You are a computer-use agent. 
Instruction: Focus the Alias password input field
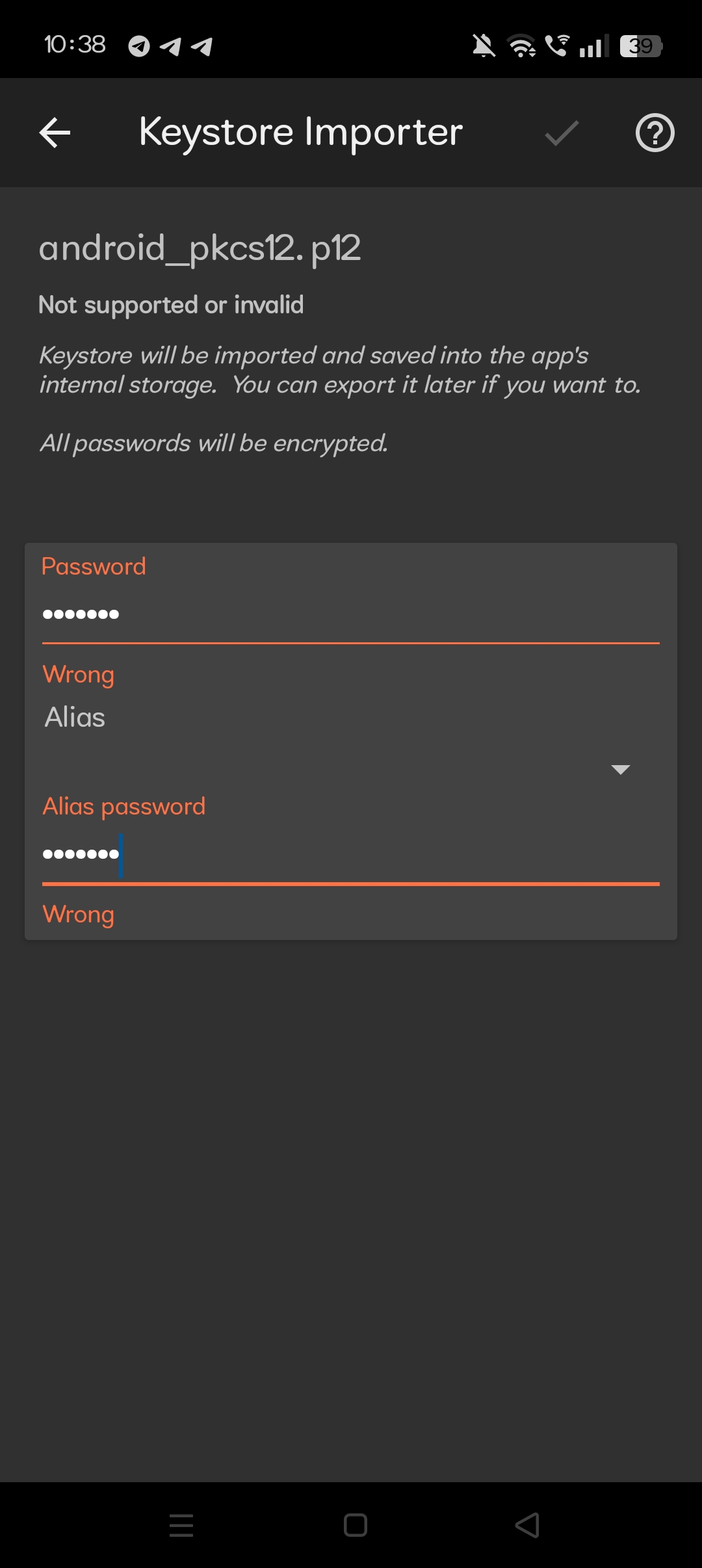pyautogui.click(x=351, y=854)
